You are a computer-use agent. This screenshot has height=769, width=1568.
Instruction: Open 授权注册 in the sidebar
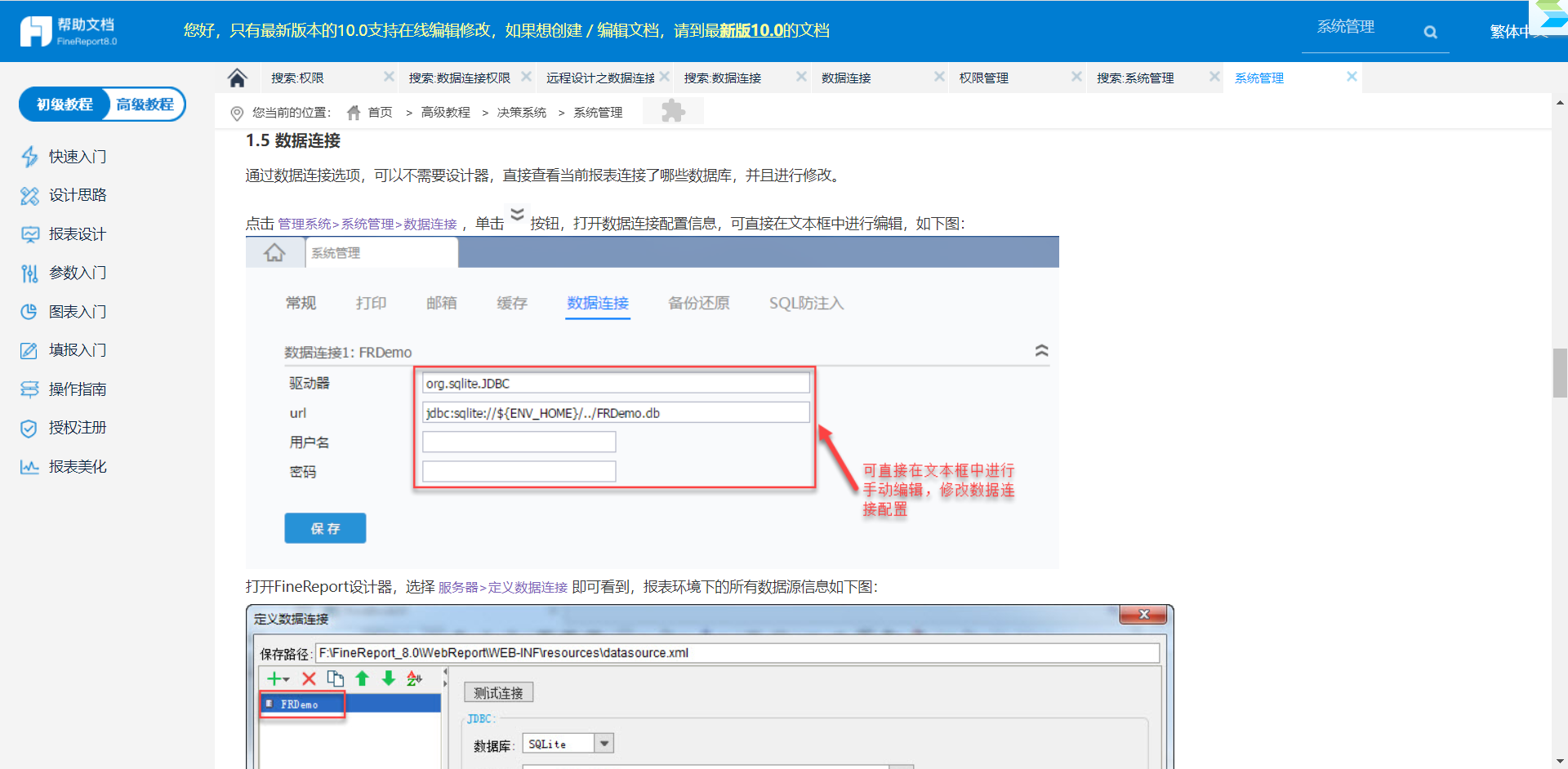coord(78,428)
